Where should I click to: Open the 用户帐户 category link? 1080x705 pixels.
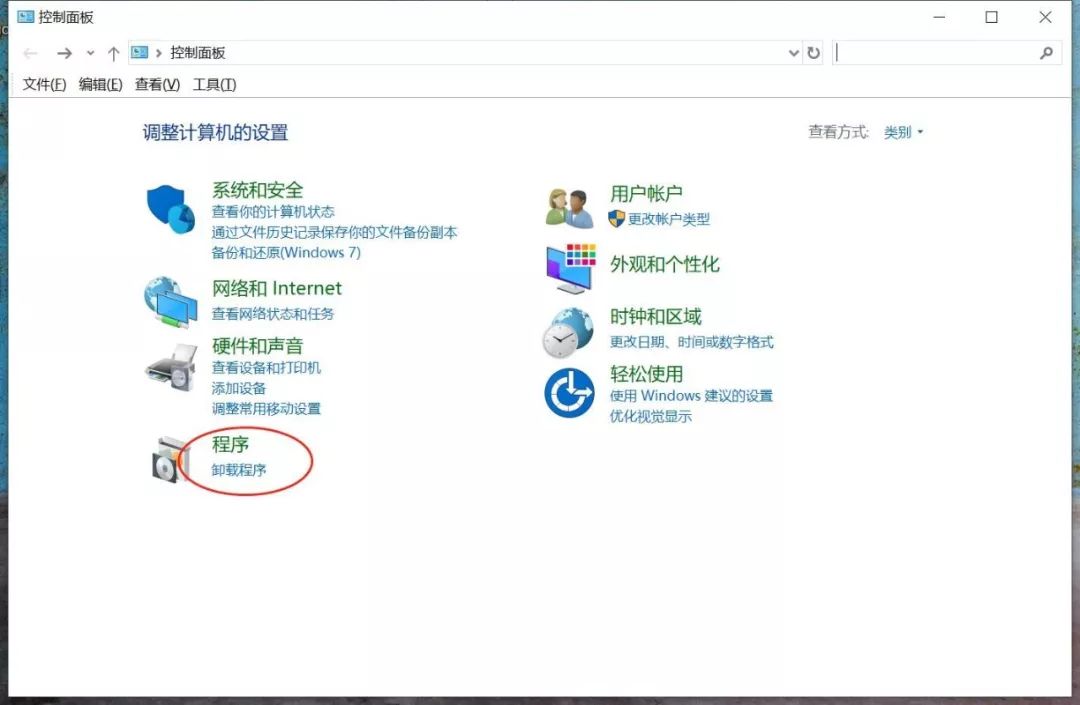pyautogui.click(x=646, y=194)
